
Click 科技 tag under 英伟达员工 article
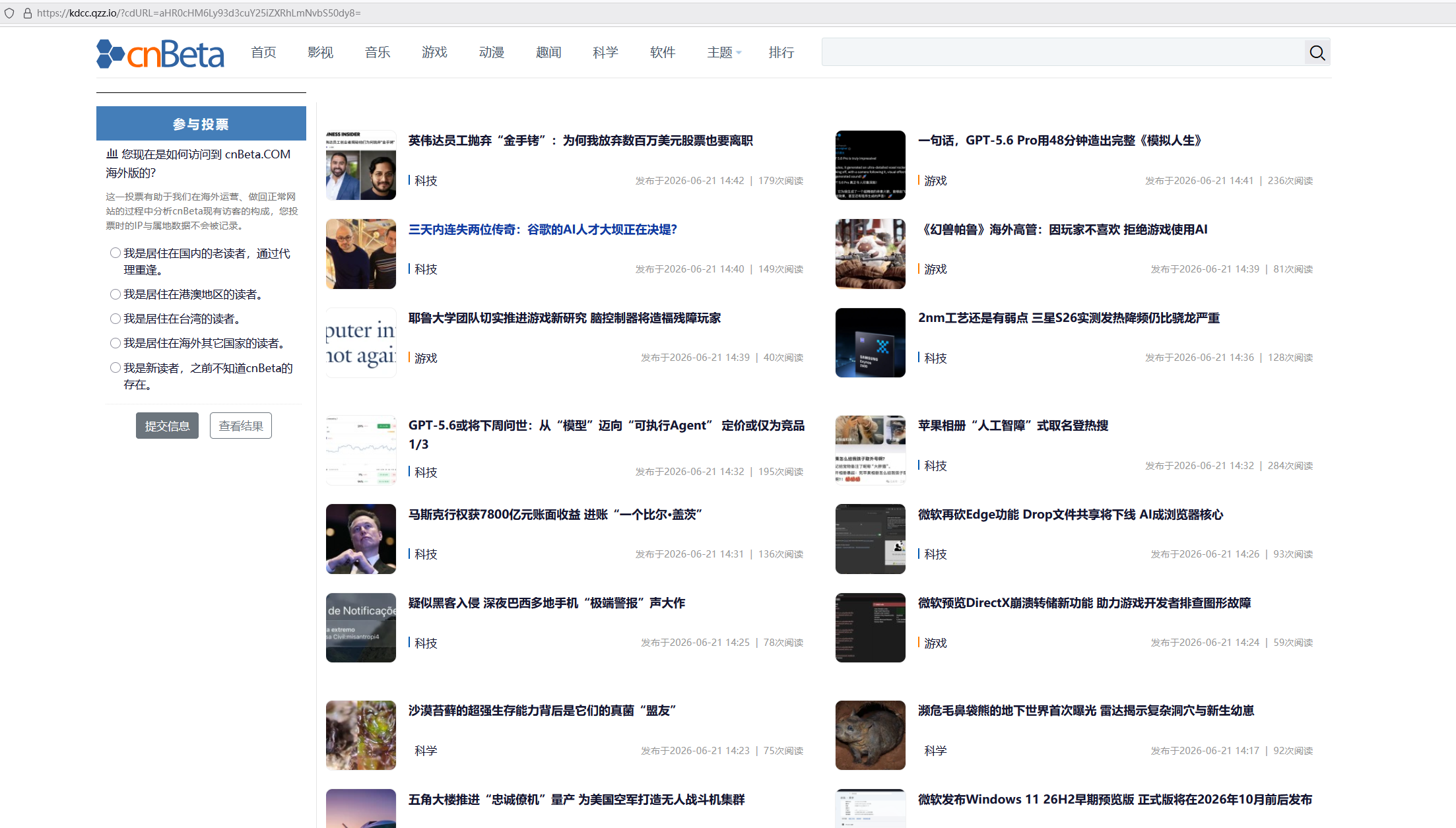coord(426,181)
